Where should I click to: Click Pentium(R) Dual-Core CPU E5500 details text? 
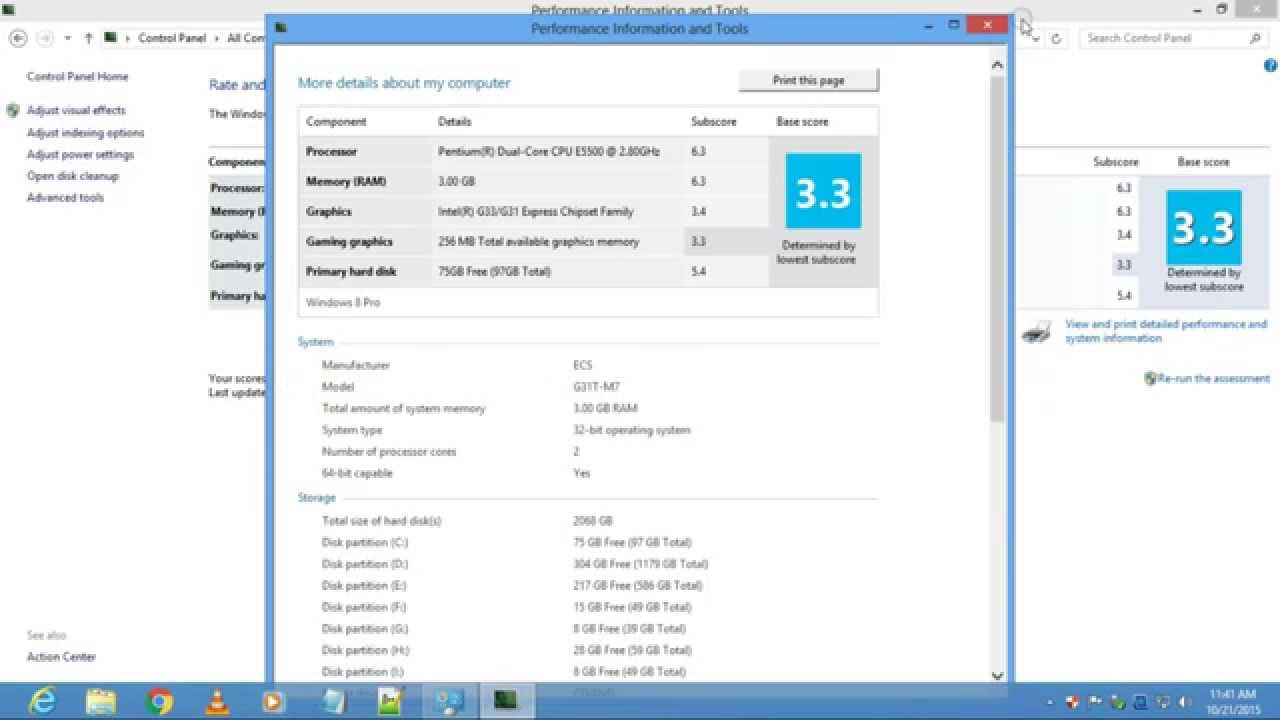549,152
